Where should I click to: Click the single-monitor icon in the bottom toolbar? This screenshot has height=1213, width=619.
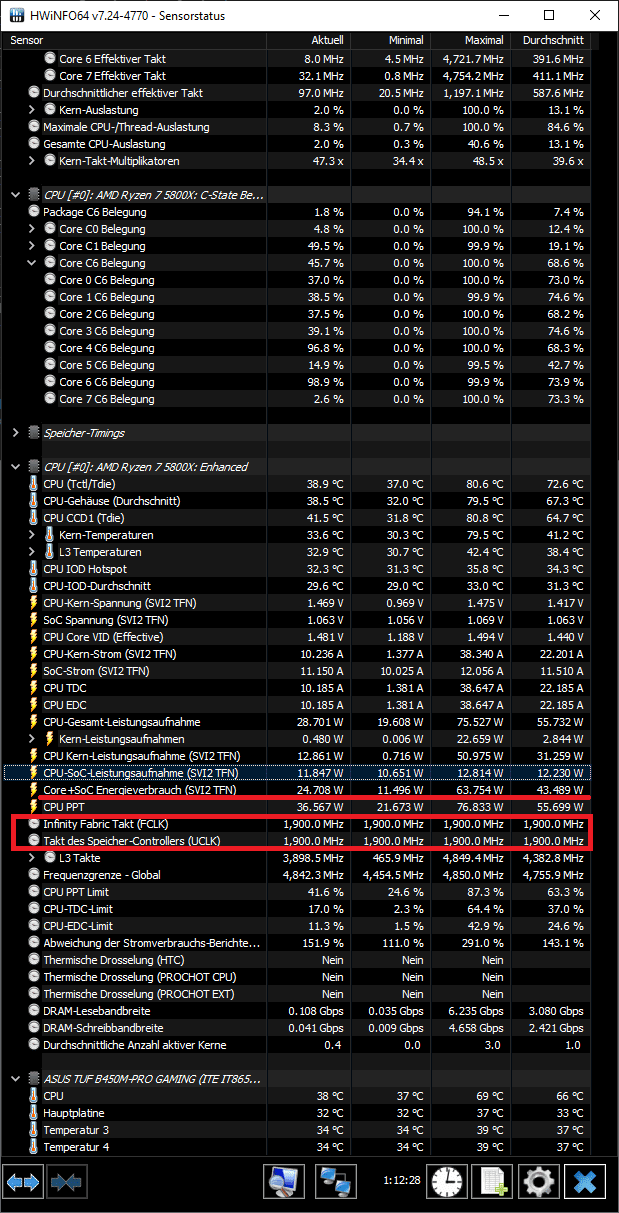point(284,1182)
